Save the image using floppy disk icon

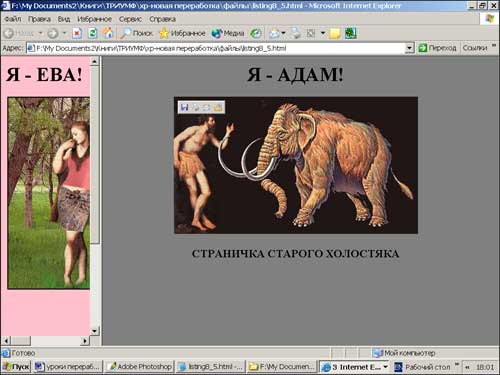pos(184,107)
